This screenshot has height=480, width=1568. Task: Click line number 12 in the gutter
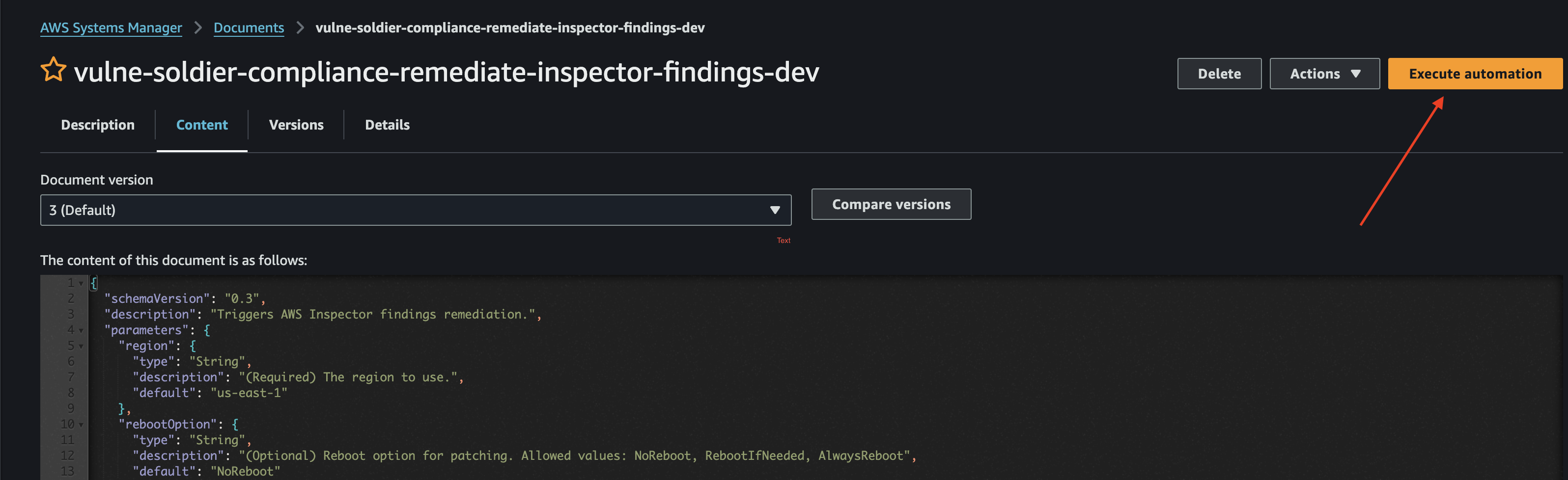[67, 455]
